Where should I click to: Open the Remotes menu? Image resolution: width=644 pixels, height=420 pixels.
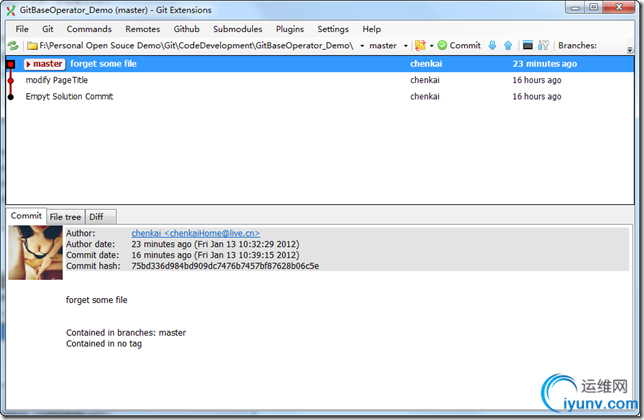click(143, 29)
